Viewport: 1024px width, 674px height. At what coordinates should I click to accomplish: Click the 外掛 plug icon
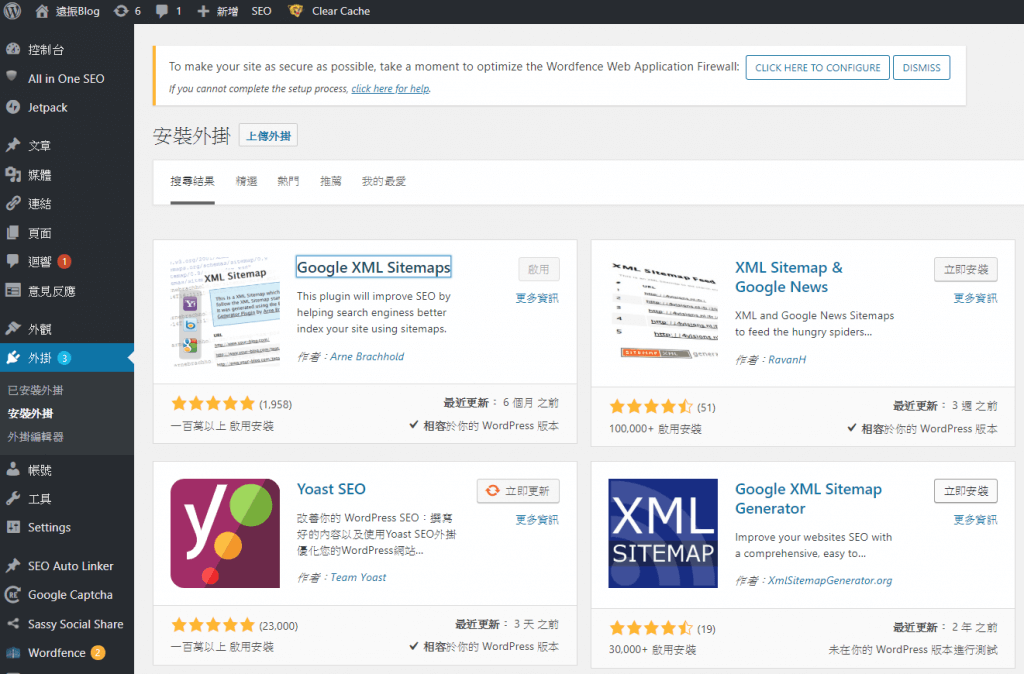pos(13,357)
